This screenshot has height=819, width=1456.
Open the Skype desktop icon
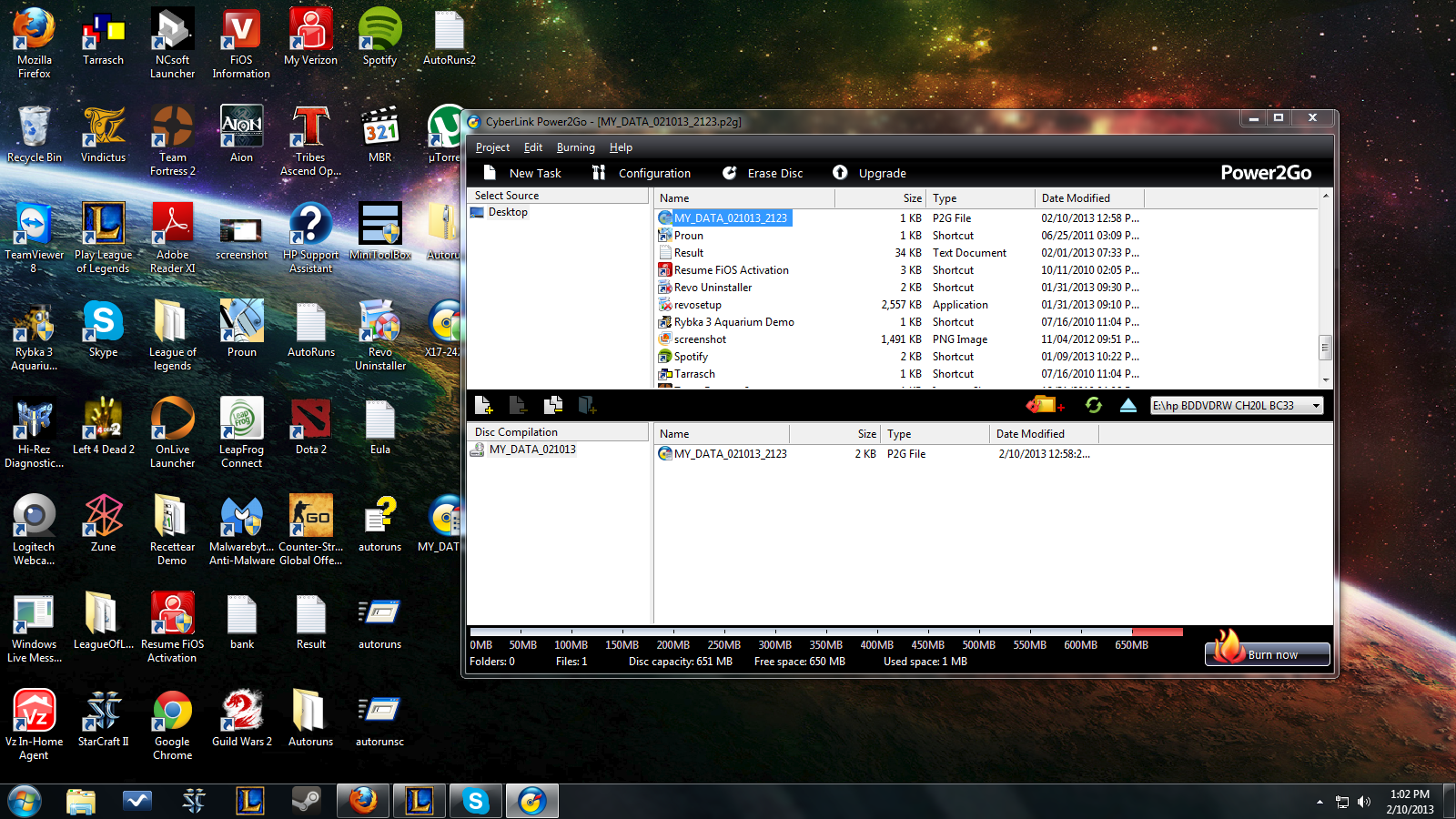pos(103,329)
